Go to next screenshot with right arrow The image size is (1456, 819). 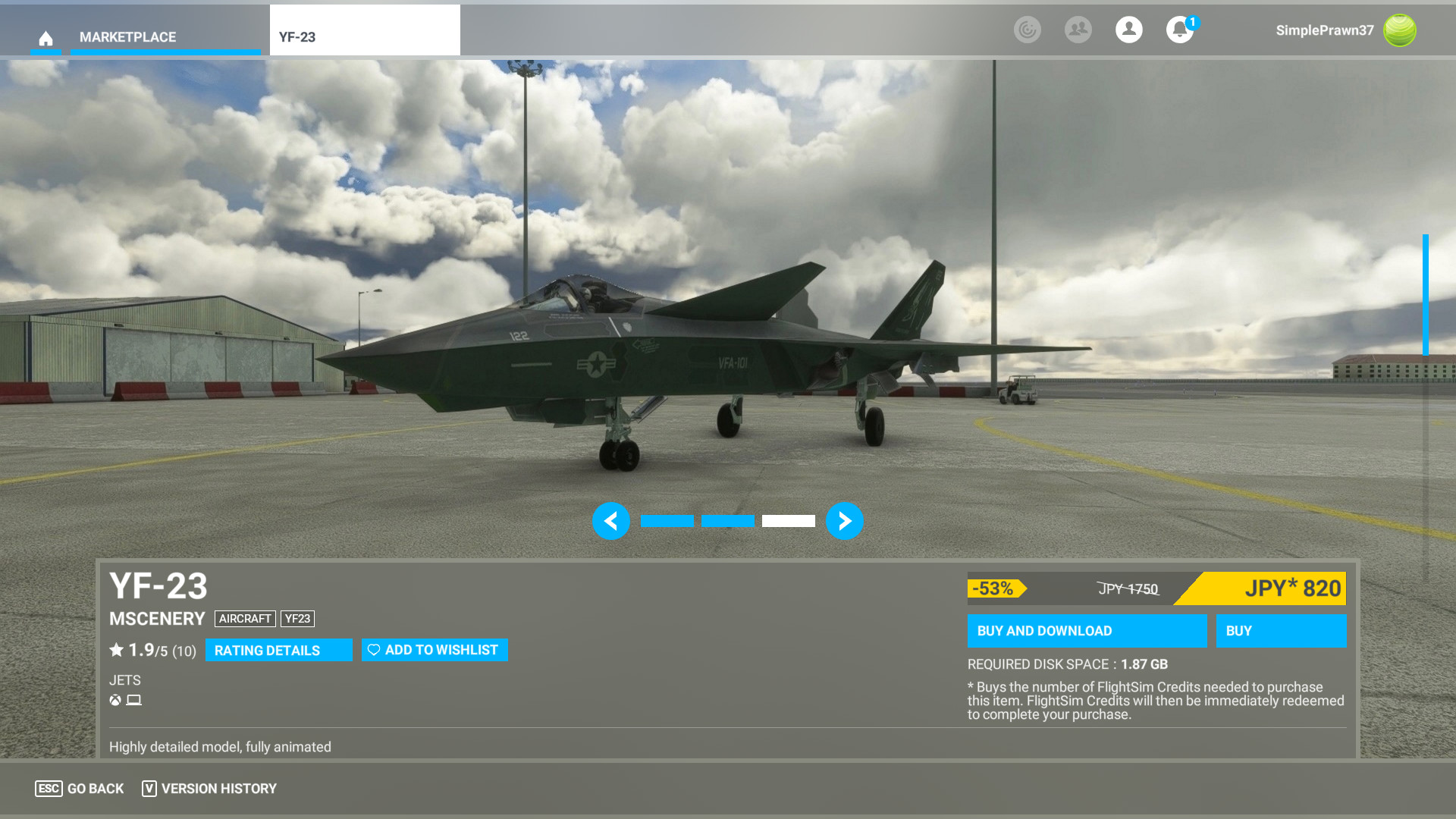click(x=844, y=521)
